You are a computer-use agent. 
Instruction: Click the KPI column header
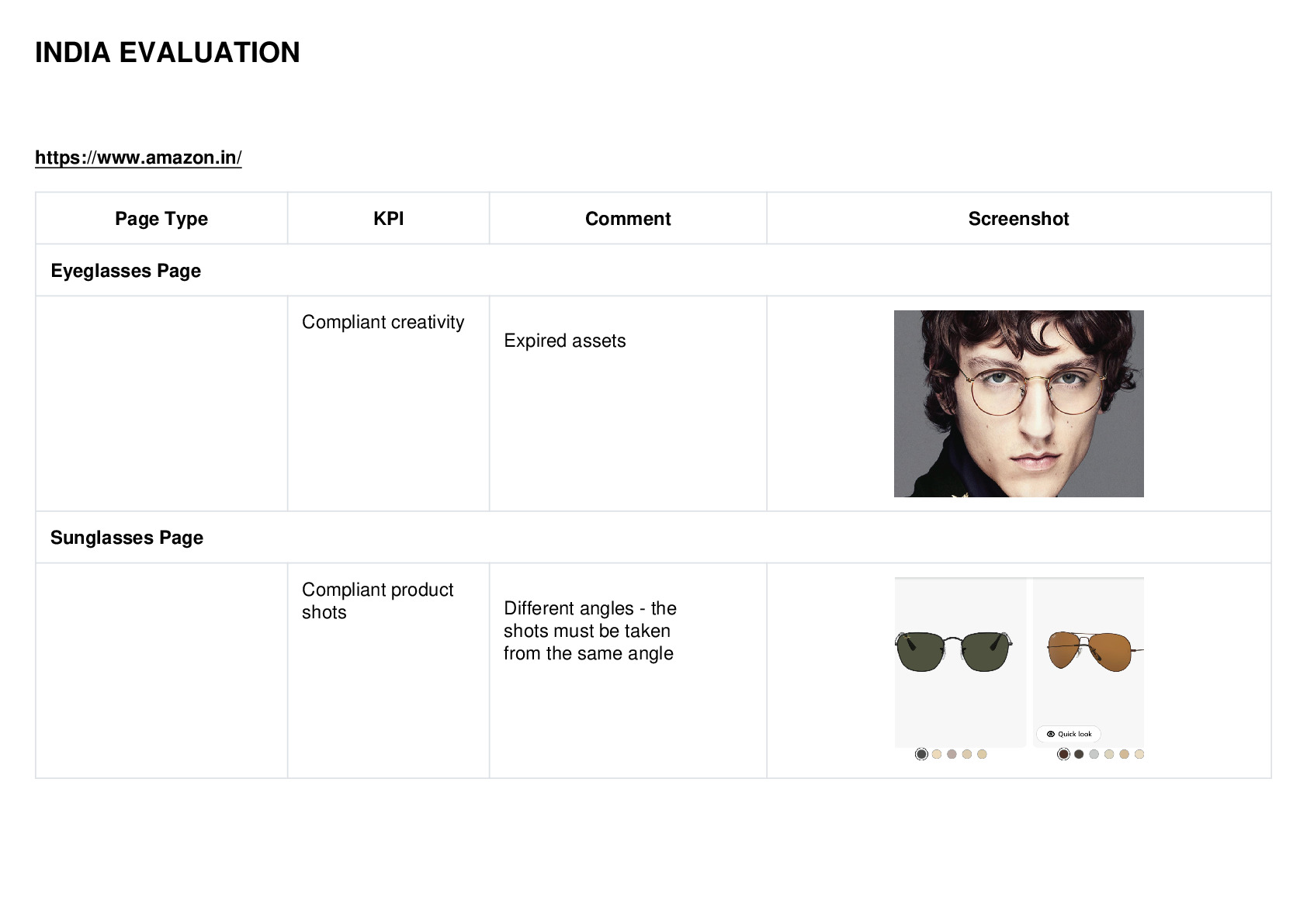(389, 219)
